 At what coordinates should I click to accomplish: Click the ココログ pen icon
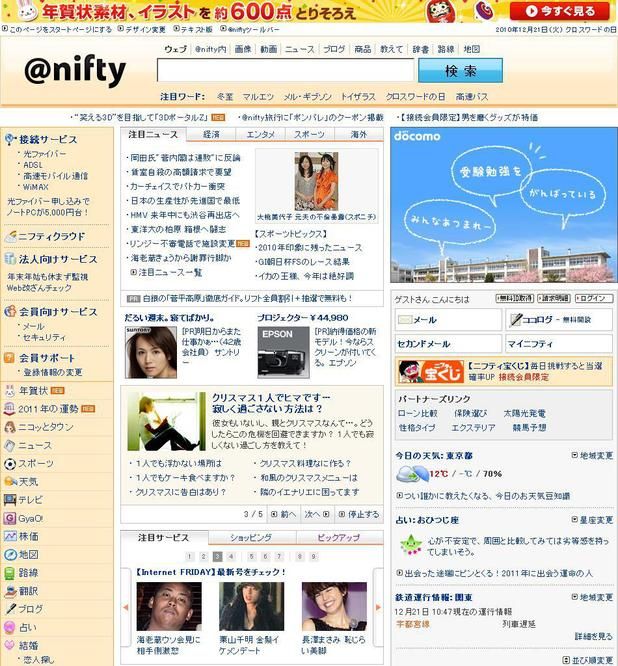(x=515, y=319)
